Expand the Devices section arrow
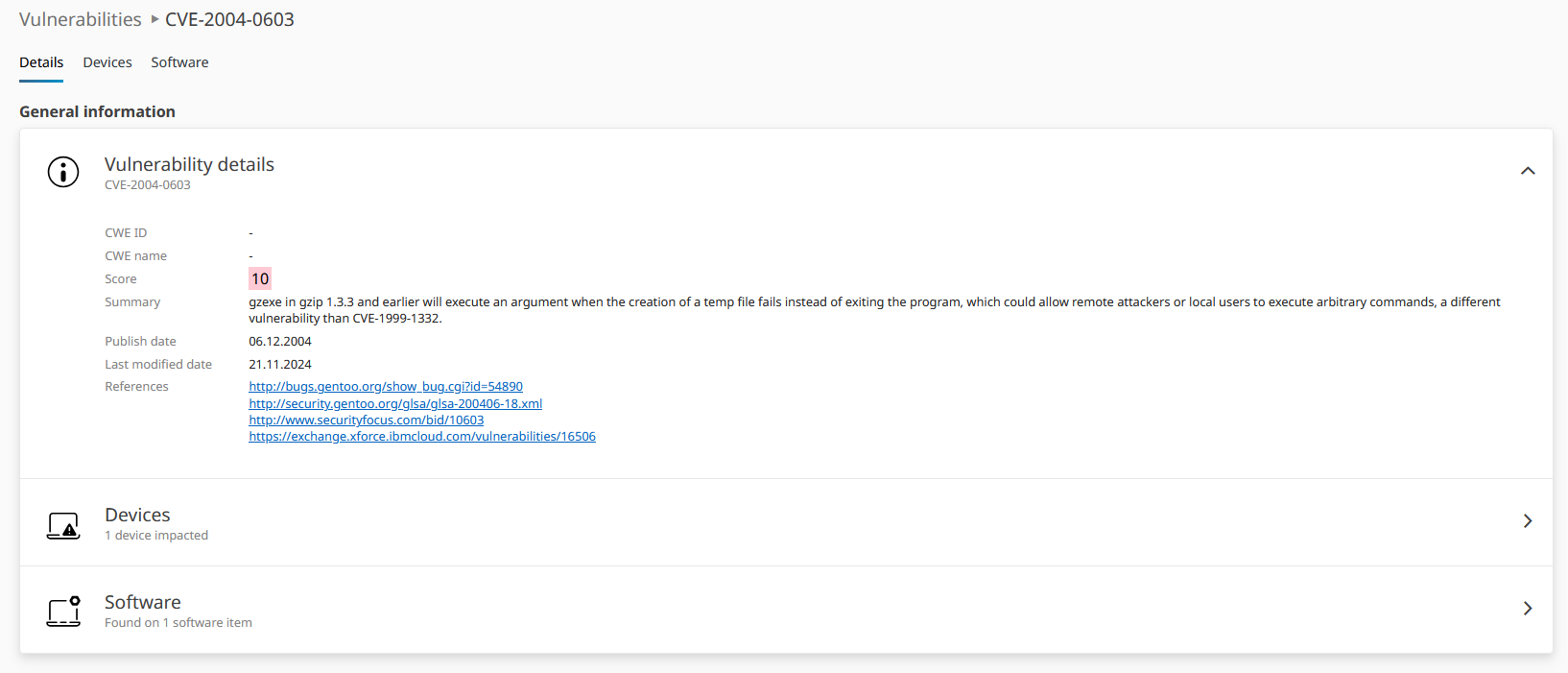The image size is (1568, 673). pyautogui.click(x=1528, y=521)
